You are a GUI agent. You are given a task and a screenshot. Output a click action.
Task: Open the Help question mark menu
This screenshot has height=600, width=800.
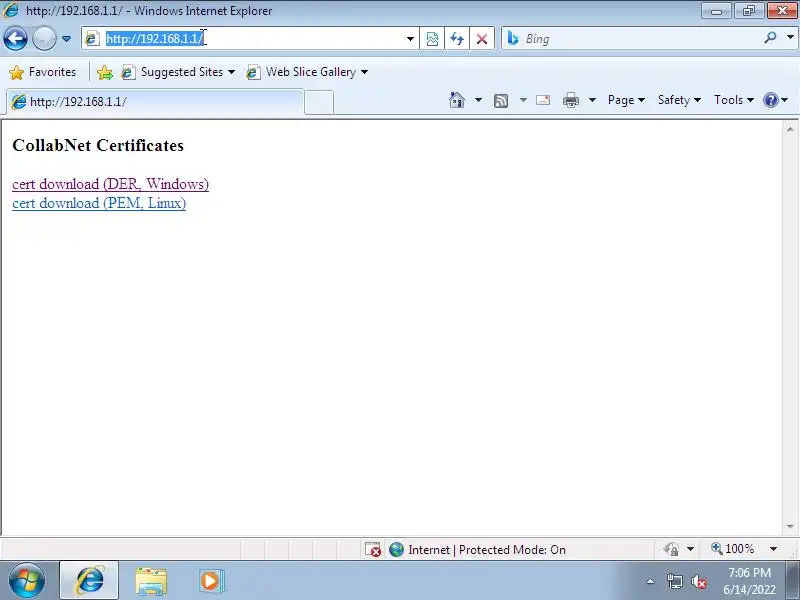pyautogui.click(x=776, y=100)
